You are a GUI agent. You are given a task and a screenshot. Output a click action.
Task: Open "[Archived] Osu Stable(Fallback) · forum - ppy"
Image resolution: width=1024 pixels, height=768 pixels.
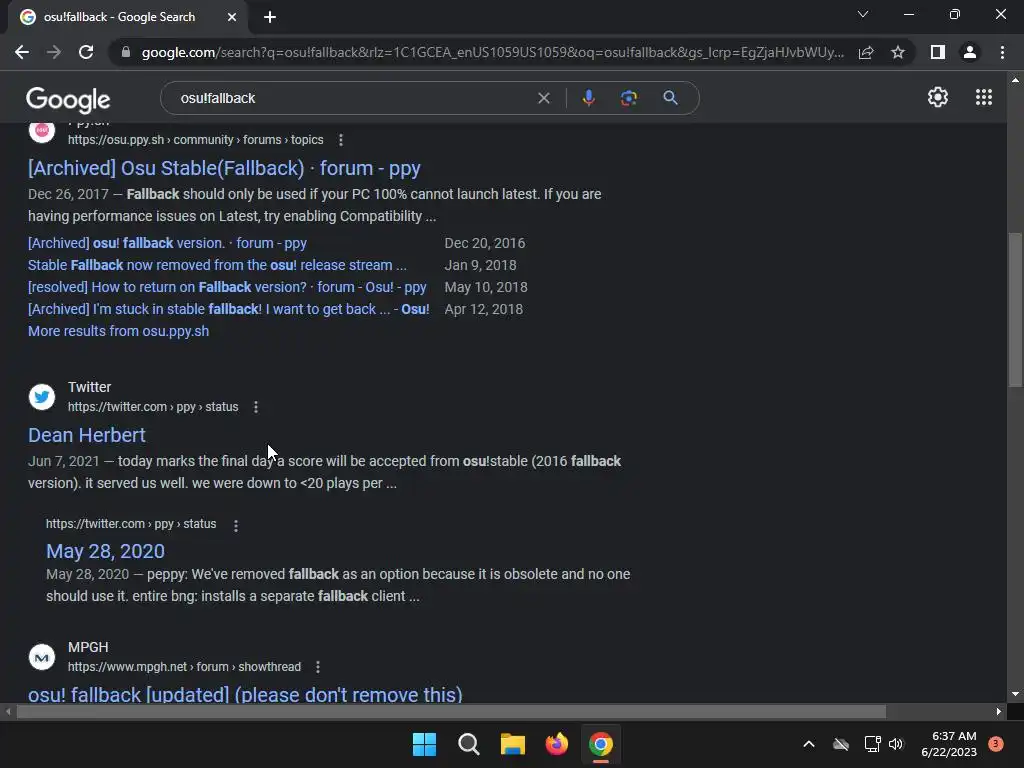point(224,168)
